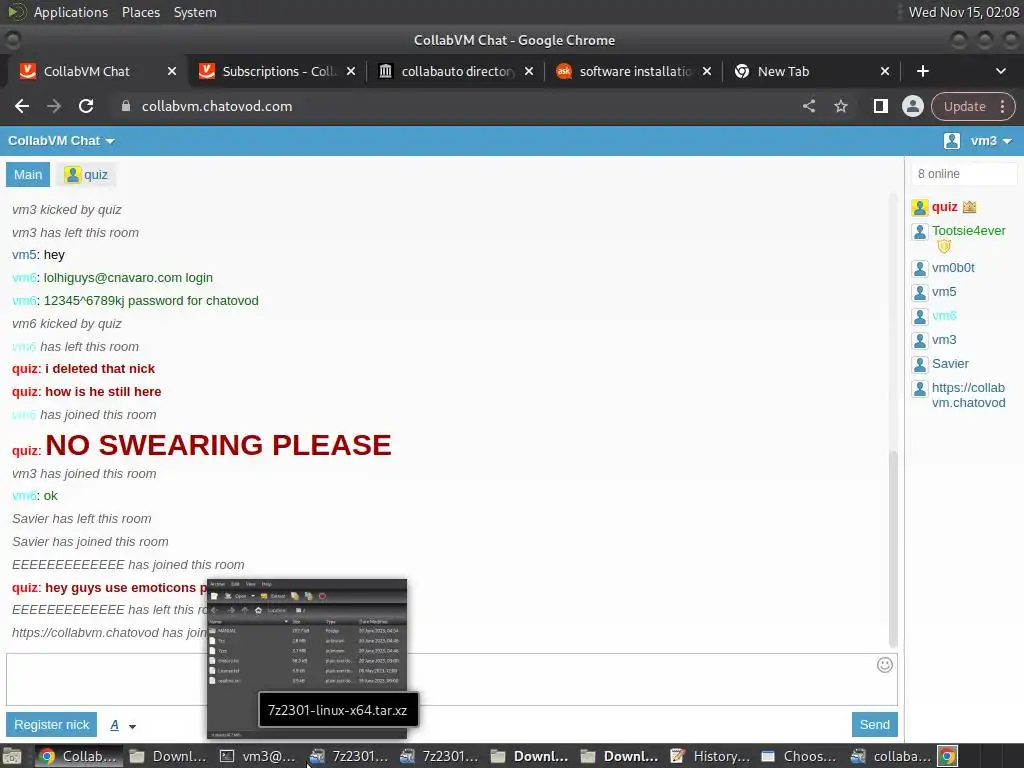Screen dimensions: 1024x768
Task: Click the padlock site info icon
Action: [x=126, y=106]
